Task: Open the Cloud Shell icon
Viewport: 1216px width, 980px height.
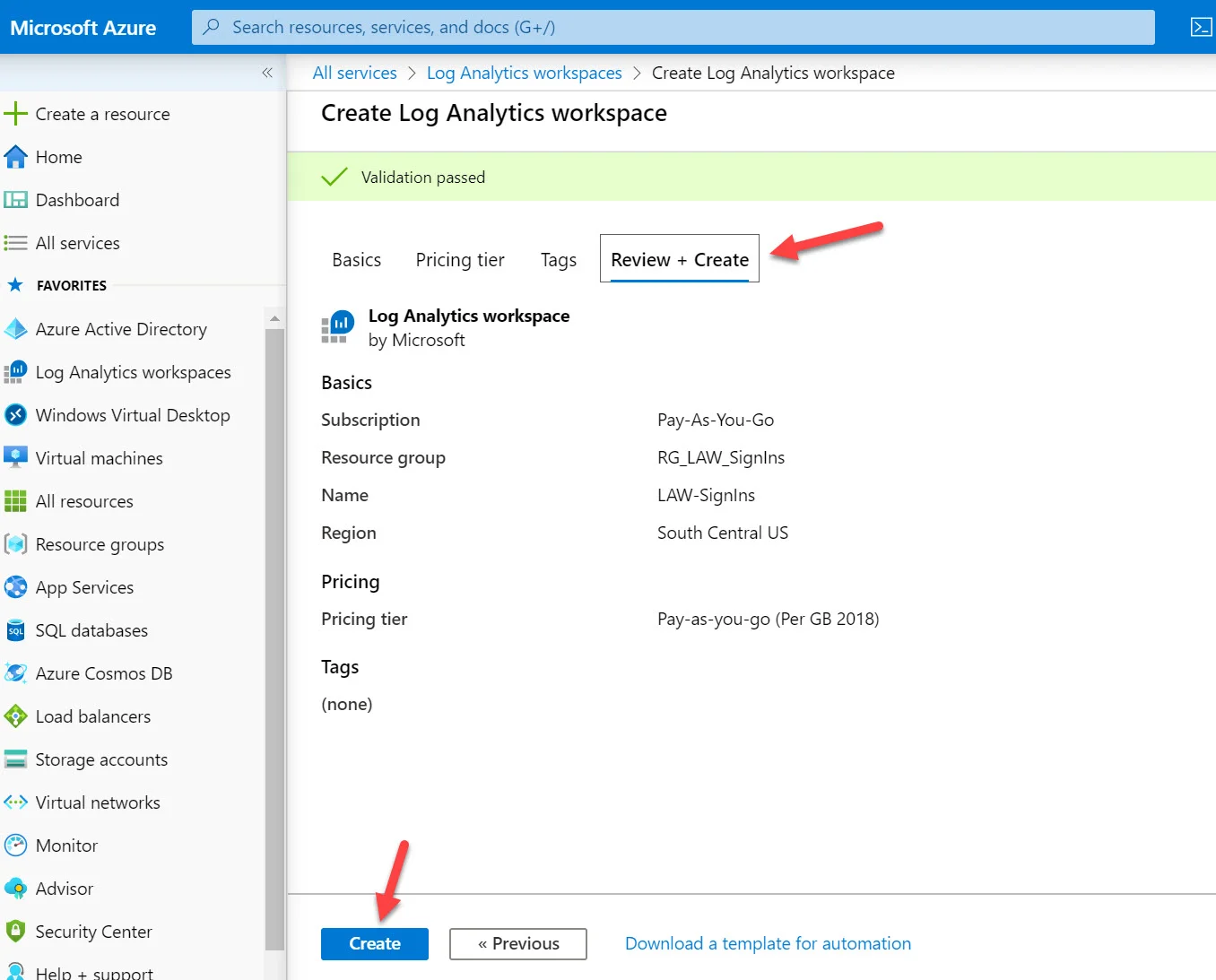Action: pyautogui.click(x=1201, y=27)
